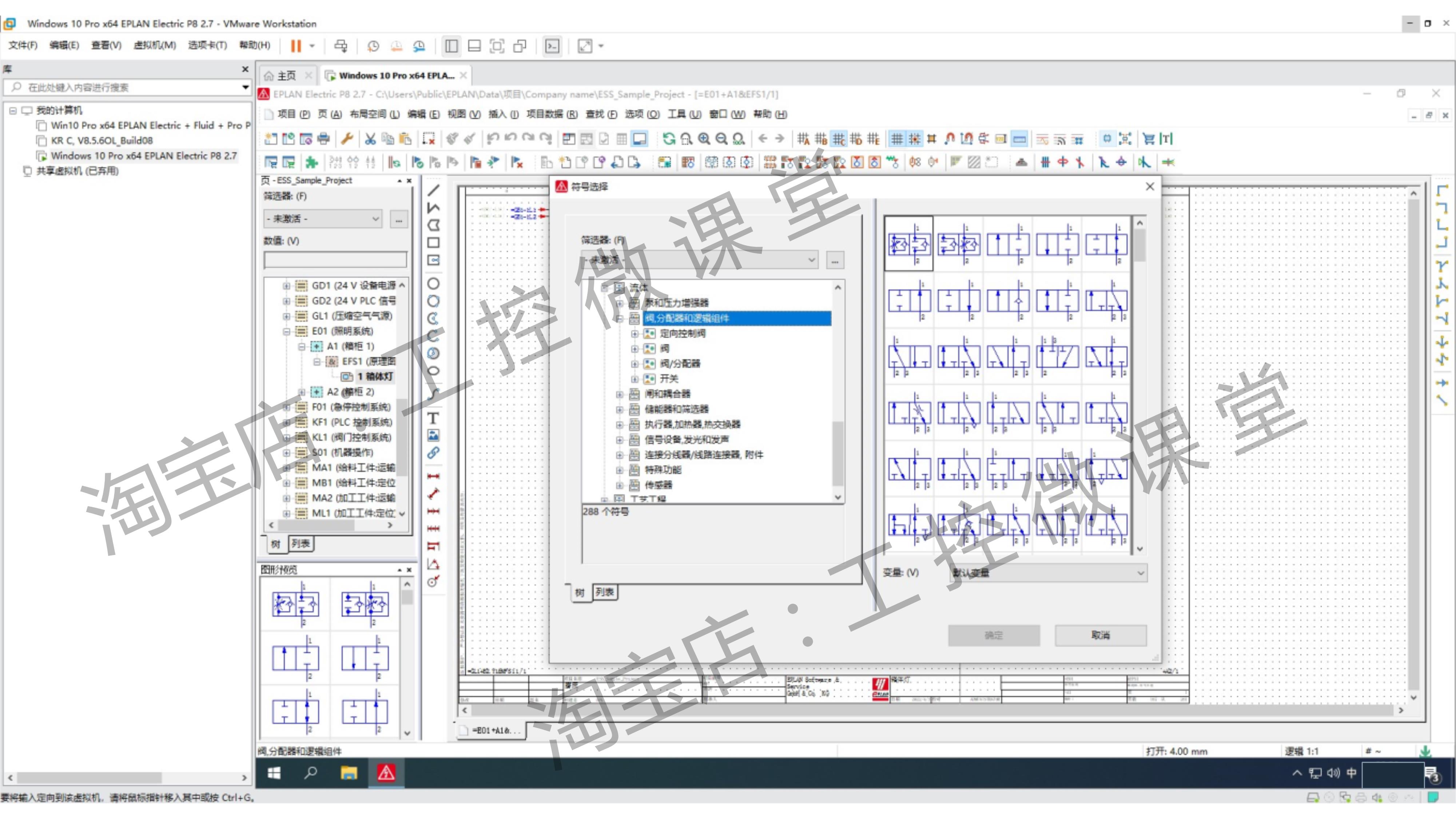Viewport: 1456px width, 819px height.
Task: Expand the A2 (箱柜 2) node
Action: click(x=302, y=392)
